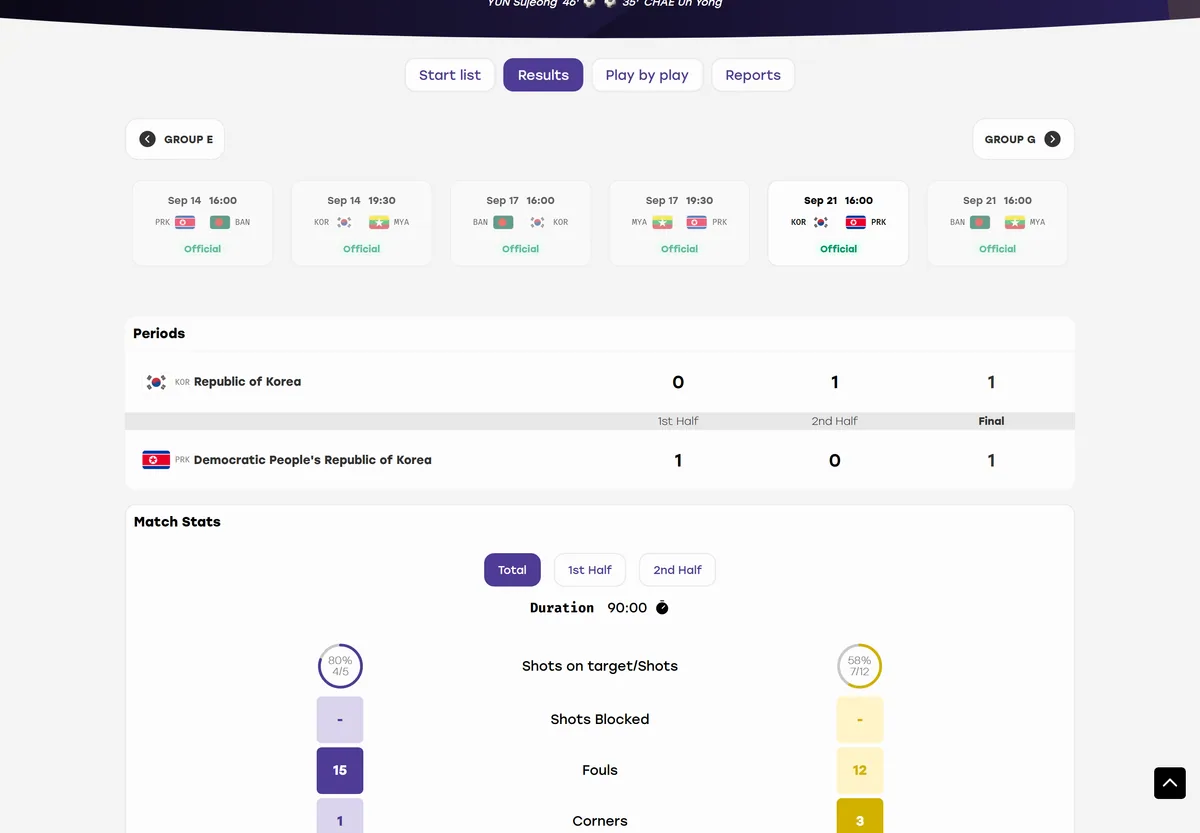
Task: Switch to Play by play tab
Action: [647, 75]
